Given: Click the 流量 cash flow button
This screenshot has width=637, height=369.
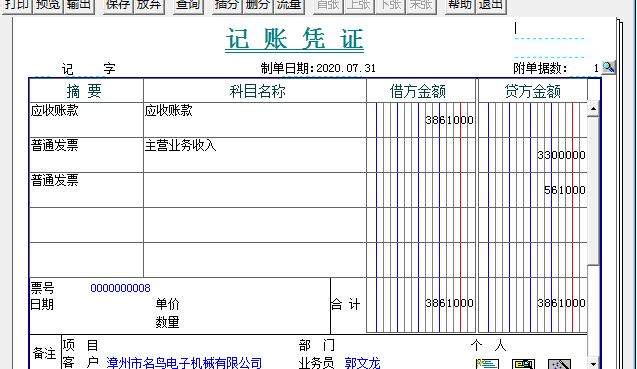Looking at the screenshot, I should (x=289, y=6).
